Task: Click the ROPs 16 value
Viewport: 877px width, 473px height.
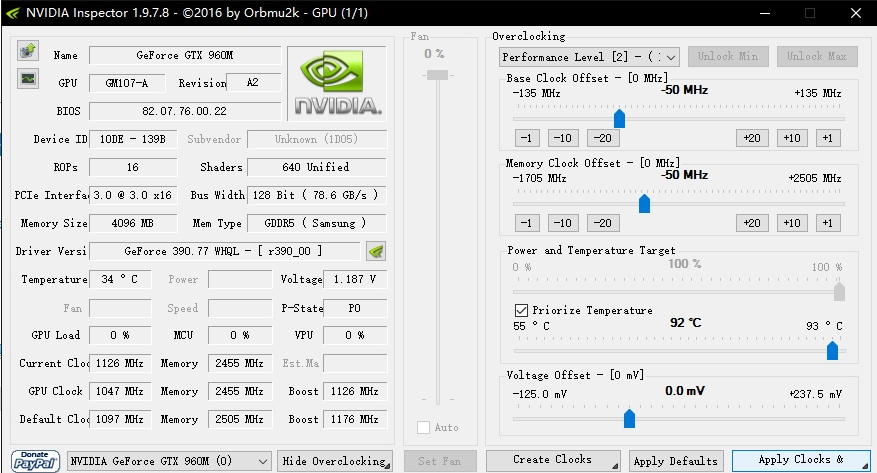Action: click(133, 167)
